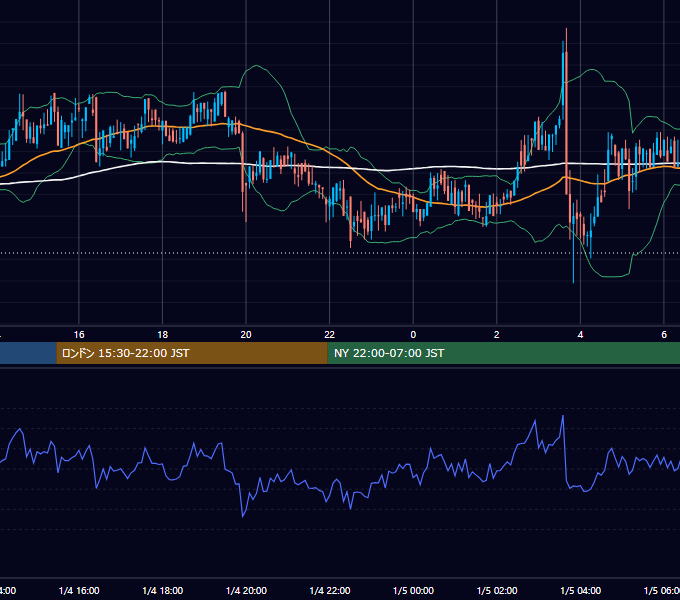Click the 0 hour label on price chart axis
The image size is (680, 600).
click(413, 335)
